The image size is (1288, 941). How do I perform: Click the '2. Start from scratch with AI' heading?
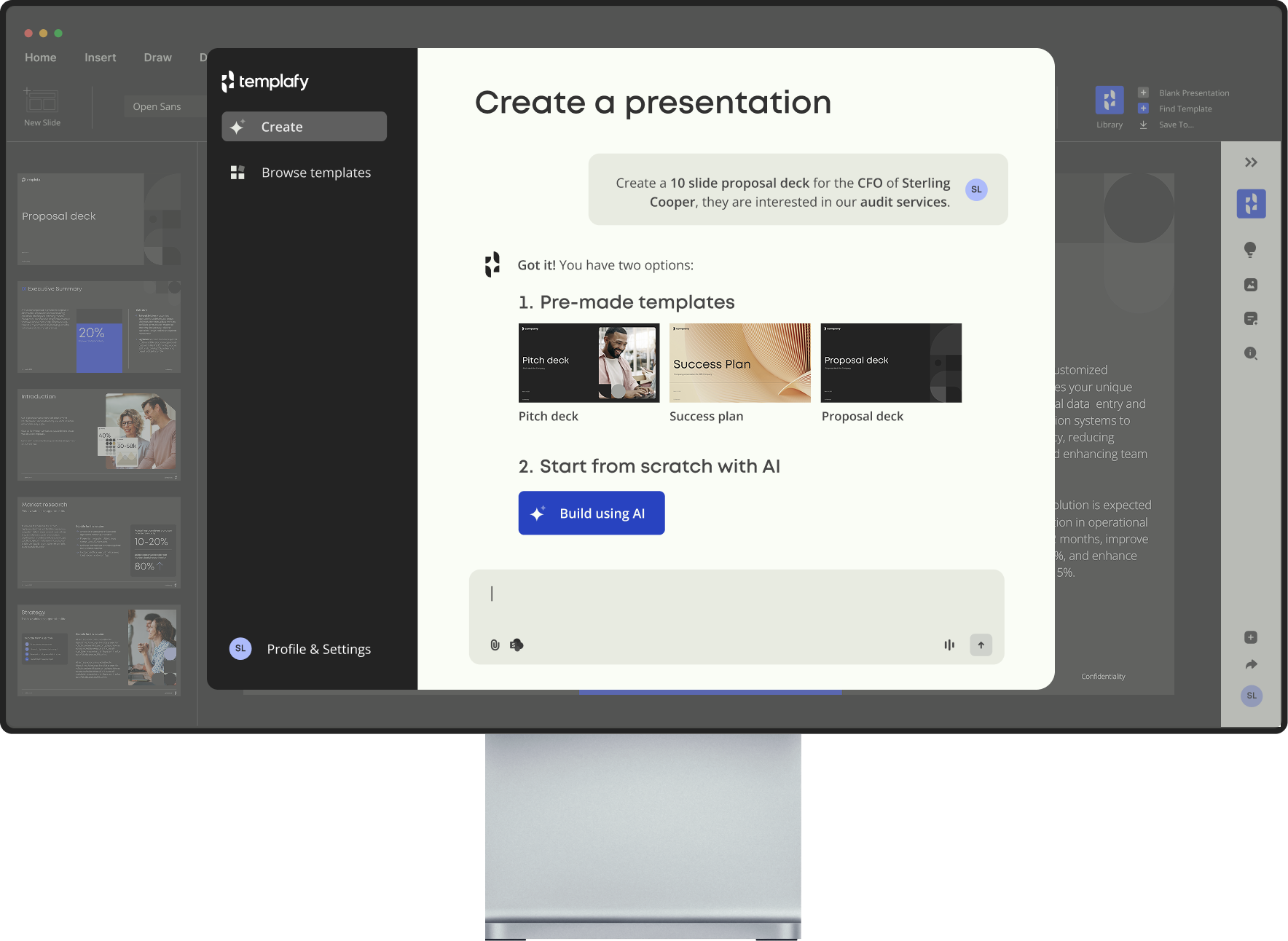coord(649,466)
